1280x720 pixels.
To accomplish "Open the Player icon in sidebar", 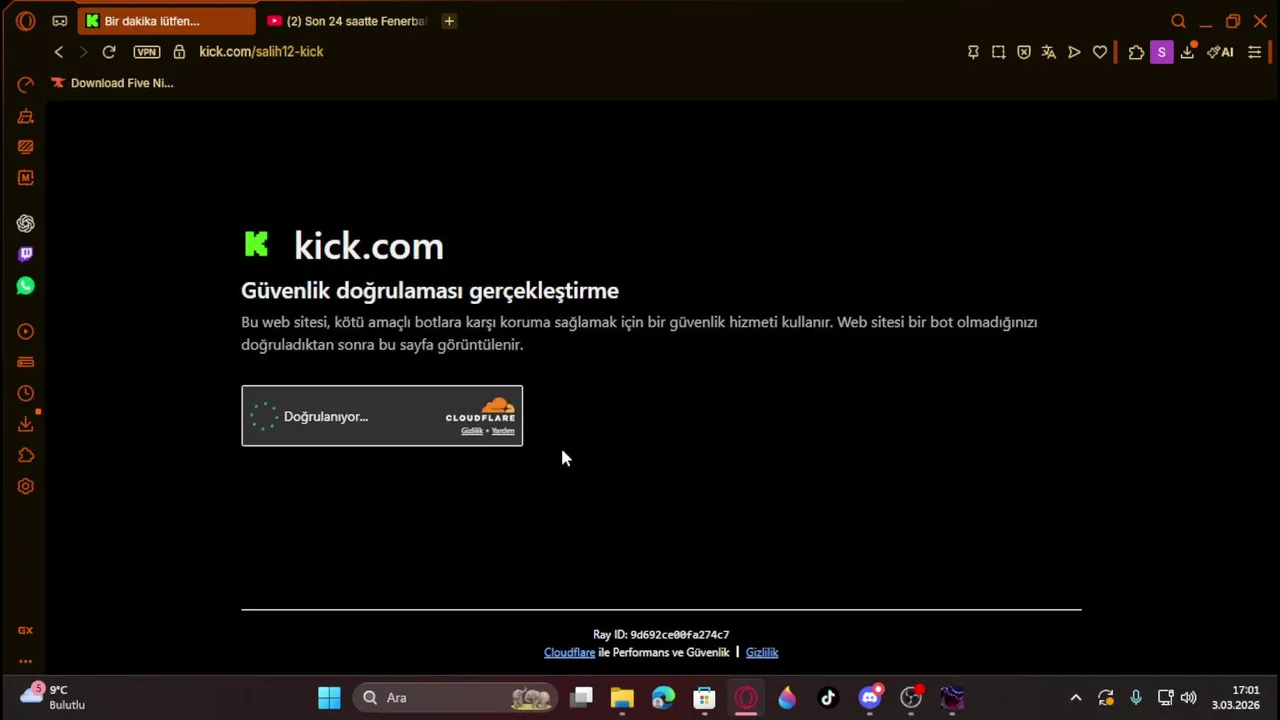I will click(x=26, y=332).
